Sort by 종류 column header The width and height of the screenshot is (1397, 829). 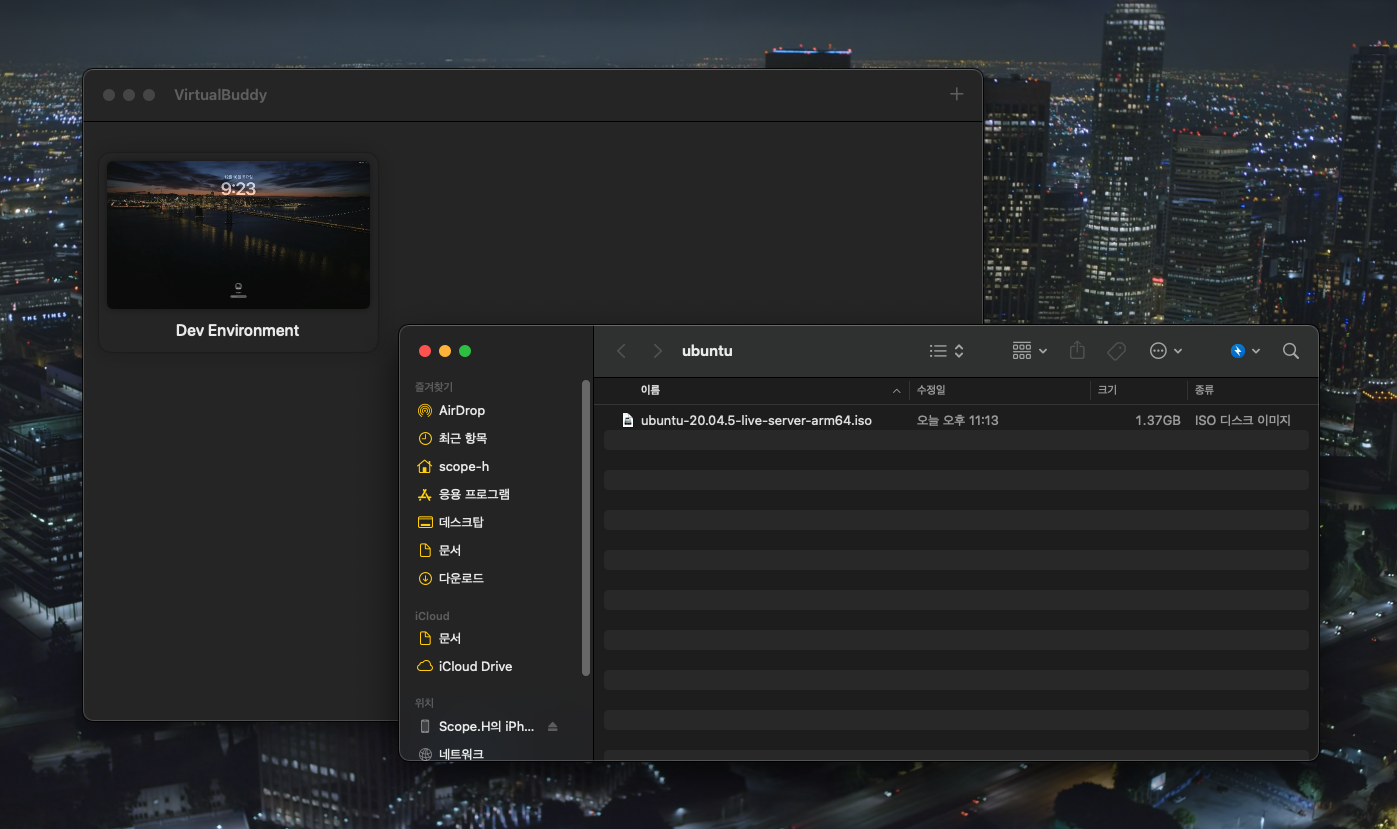click(1204, 390)
